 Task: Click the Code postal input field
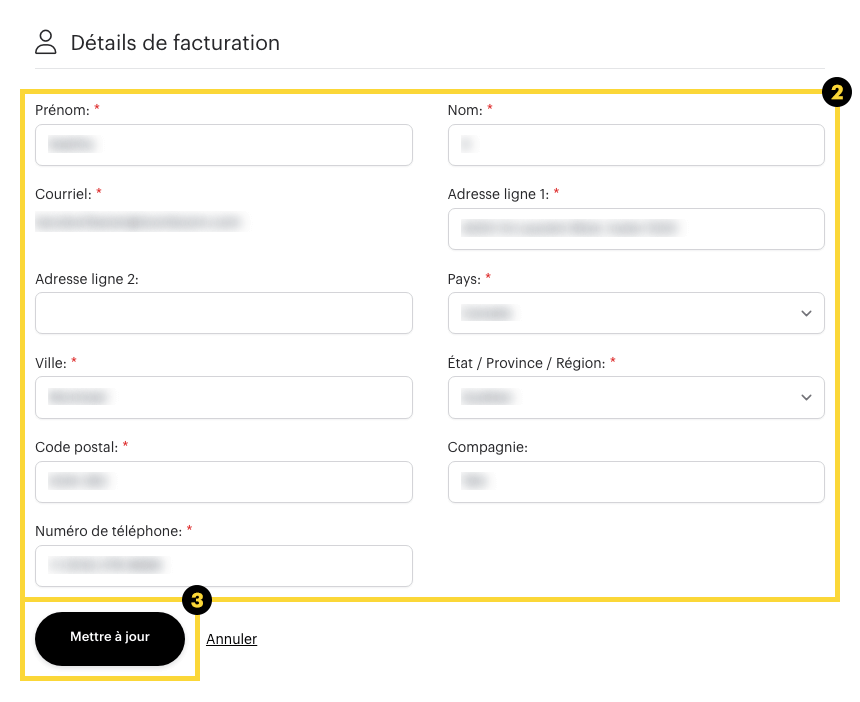[223, 481]
